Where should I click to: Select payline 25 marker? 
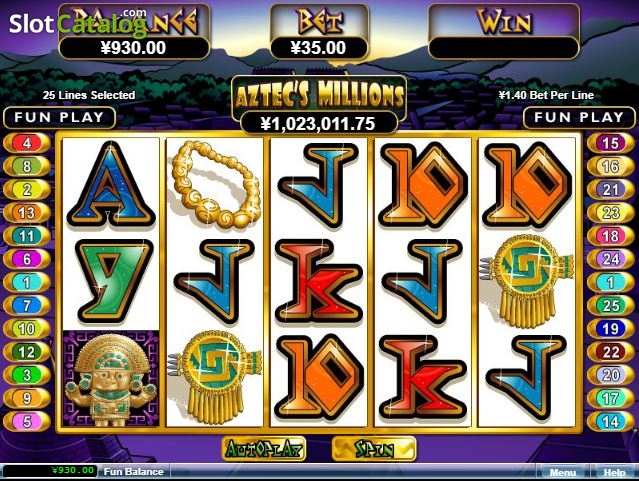pos(610,305)
